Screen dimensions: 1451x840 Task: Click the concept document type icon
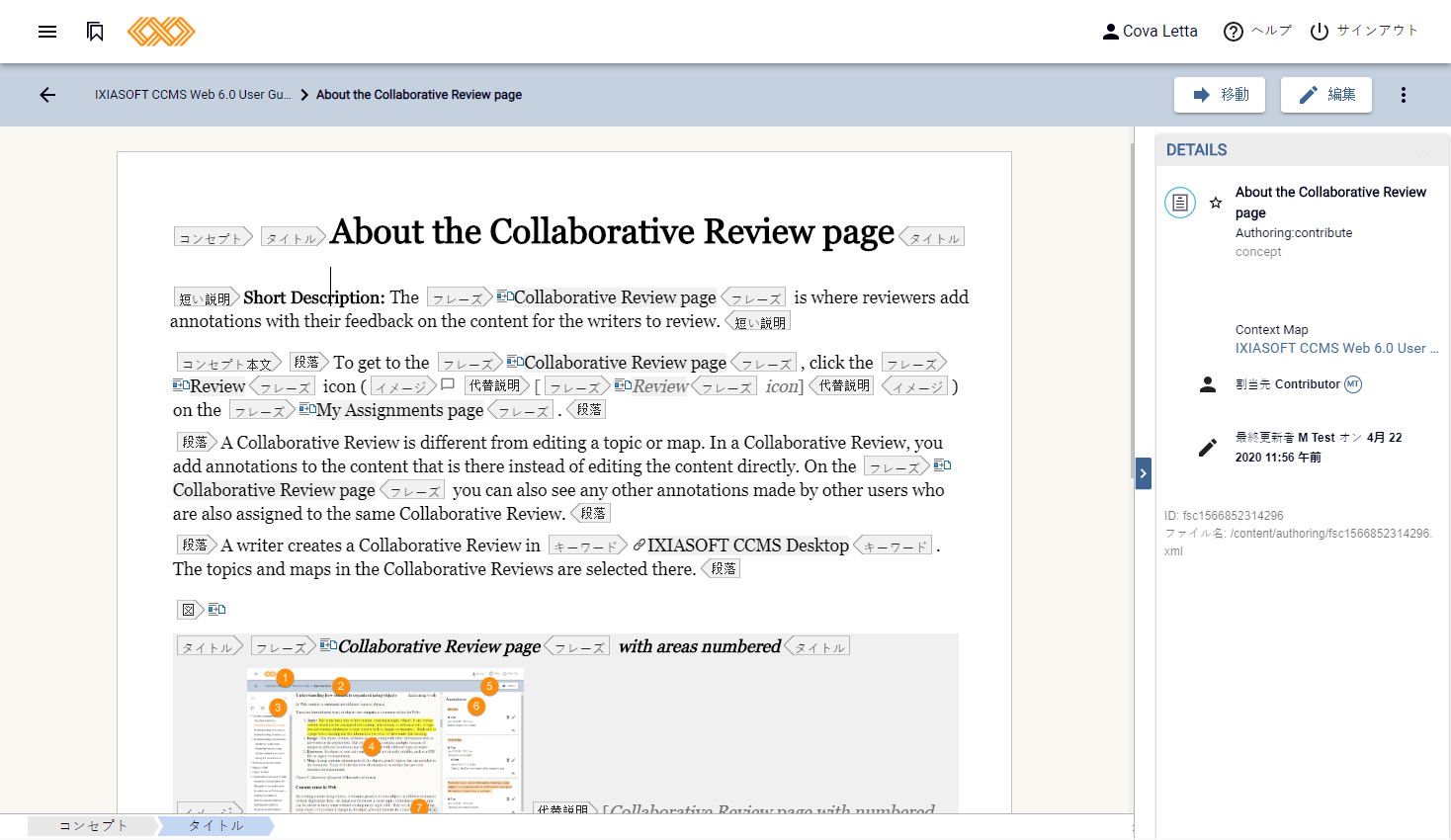[1180, 203]
